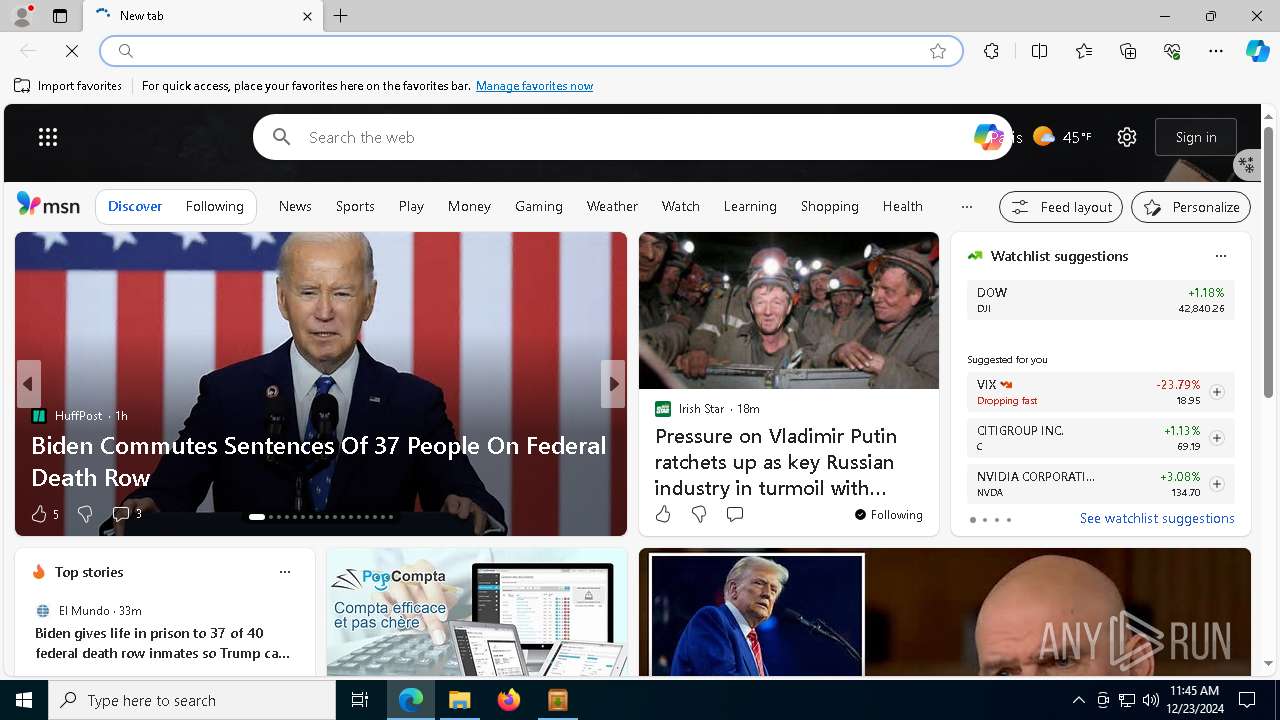
Task: Like the Vladimir Putin article
Action: point(663,514)
